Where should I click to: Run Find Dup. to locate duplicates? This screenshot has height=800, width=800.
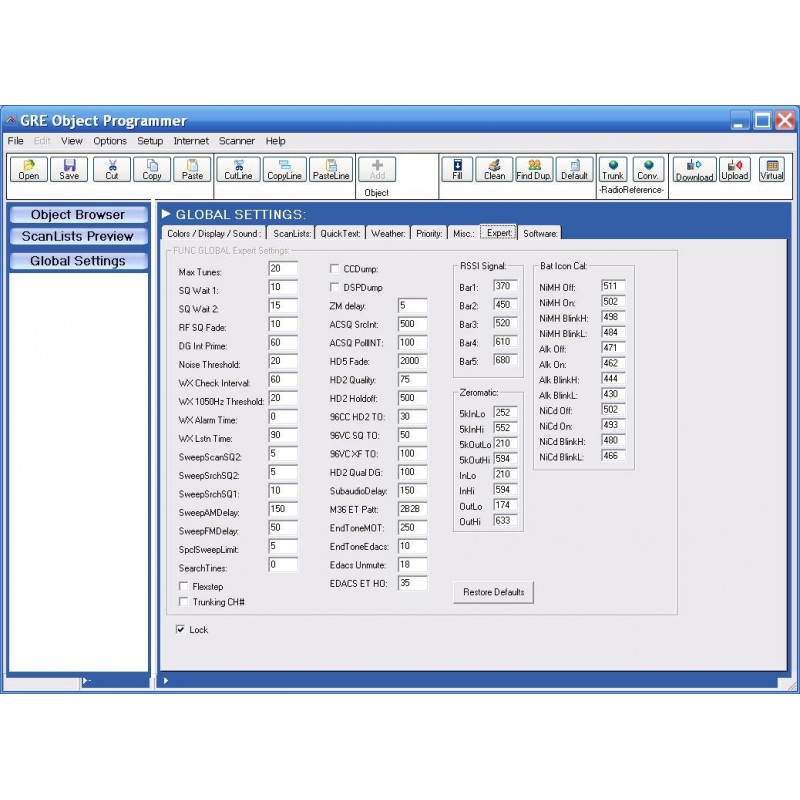pos(534,170)
